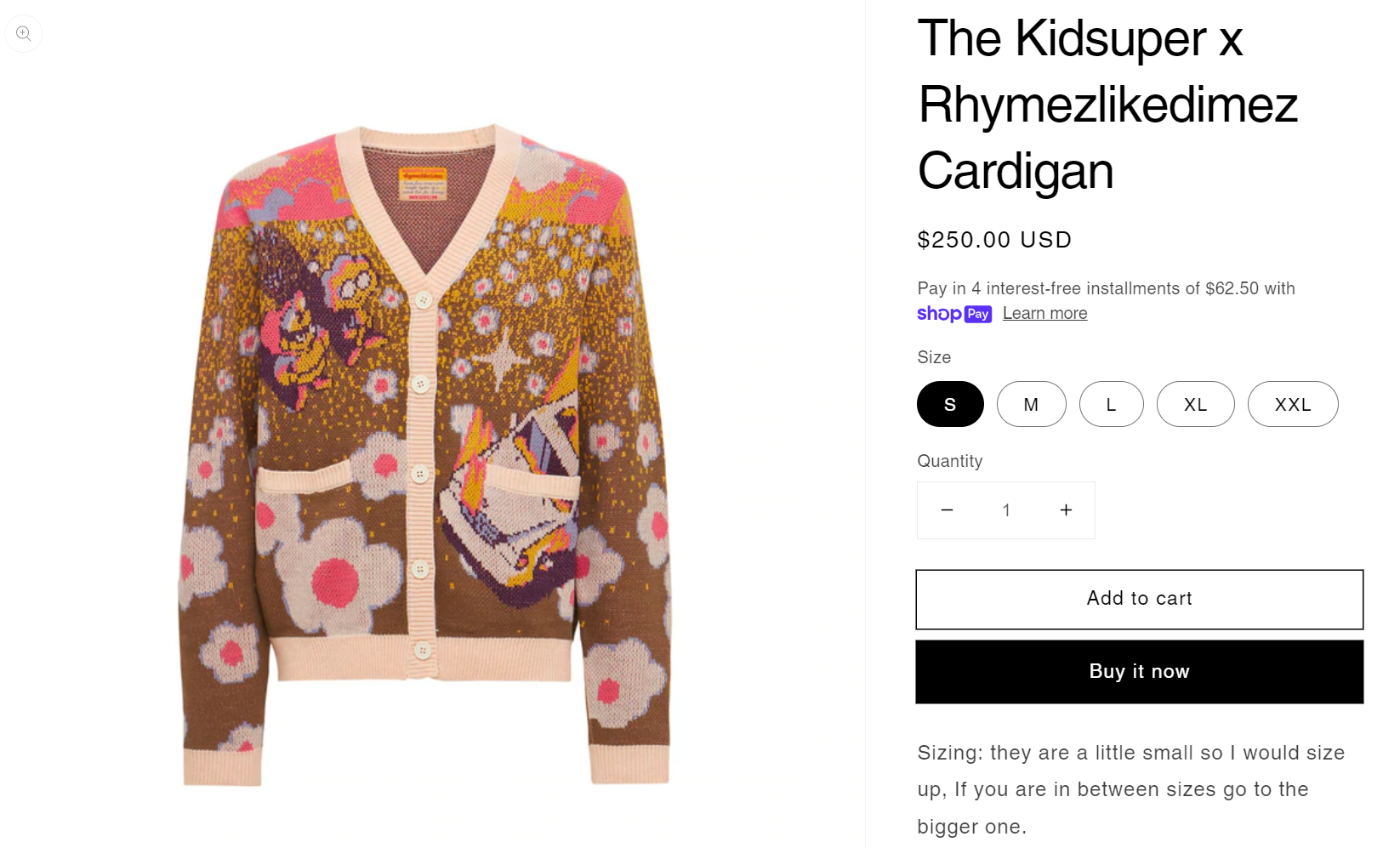Click the Kidsuper x Rhymezlikedimez Cardigan title
The height and width of the screenshot is (848, 1400).
coord(1107,105)
